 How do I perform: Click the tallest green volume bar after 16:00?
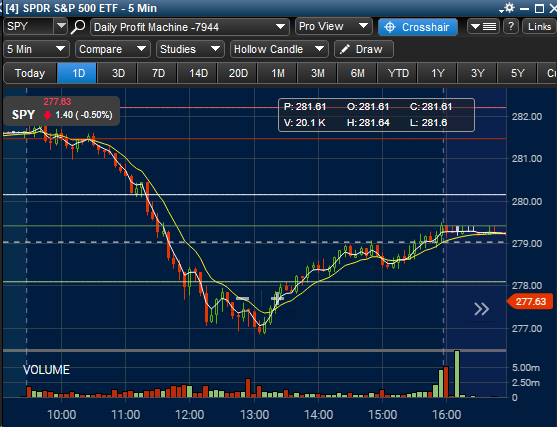457,374
